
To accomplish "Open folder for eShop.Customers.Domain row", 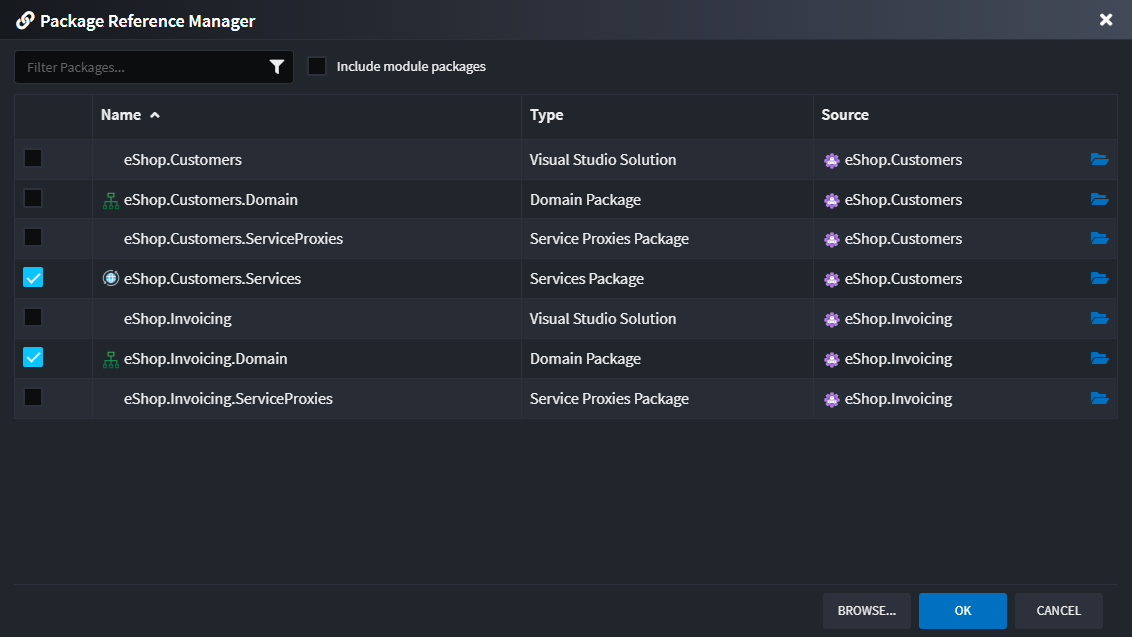I will 1099,199.
